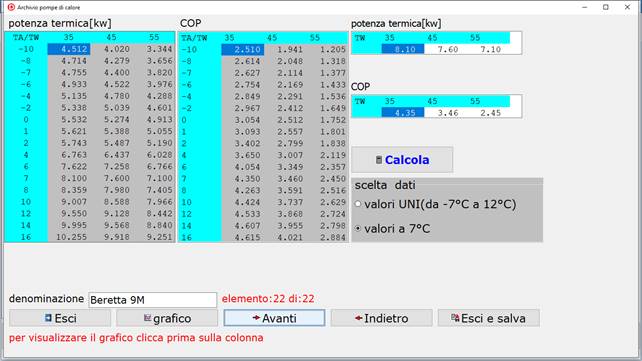Viewport: 642px width, 361px height.
Task: Click the COP table column header 55
Action: pyautogui.click(x=314, y=38)
